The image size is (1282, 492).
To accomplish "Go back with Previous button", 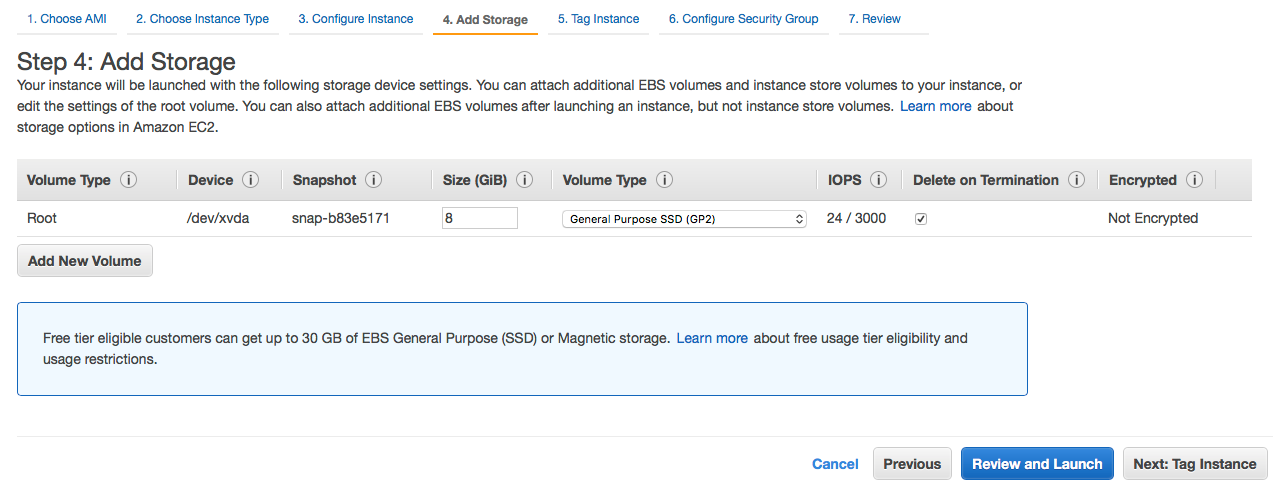I will pos(912,464).
